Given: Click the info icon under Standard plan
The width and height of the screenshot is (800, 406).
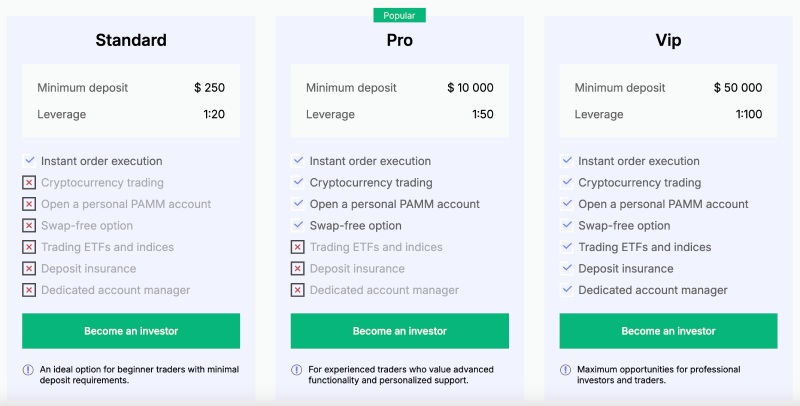Looking at the screenshot, I should coord(28,370).
